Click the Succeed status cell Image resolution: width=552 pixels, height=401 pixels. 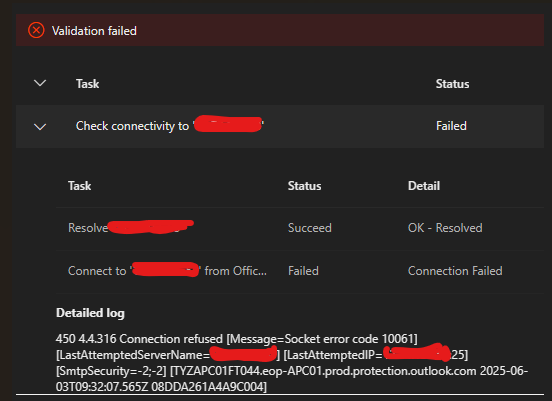pos(310,228)
